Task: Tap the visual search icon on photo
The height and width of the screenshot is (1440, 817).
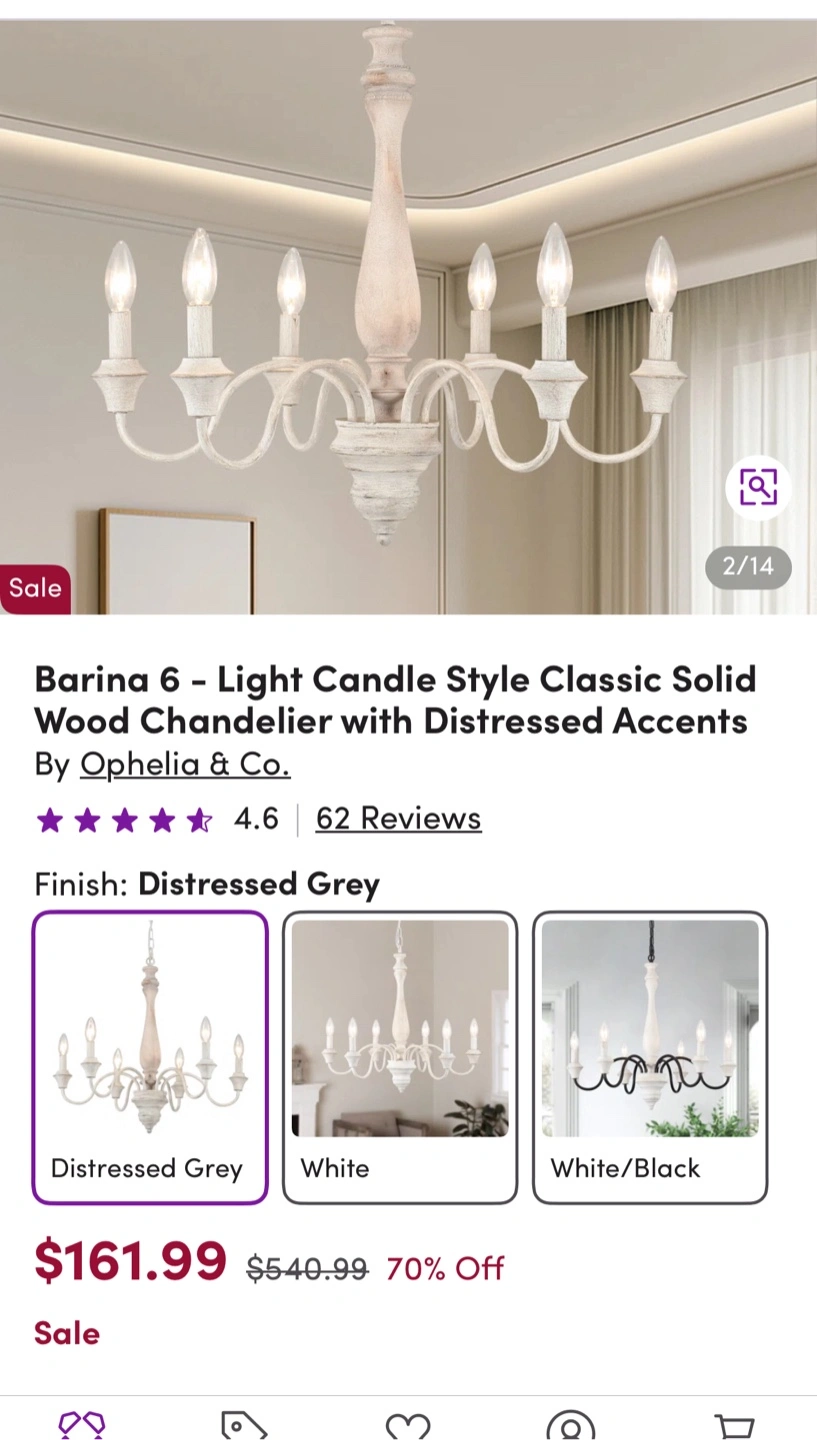Action: tap(758, 487)
